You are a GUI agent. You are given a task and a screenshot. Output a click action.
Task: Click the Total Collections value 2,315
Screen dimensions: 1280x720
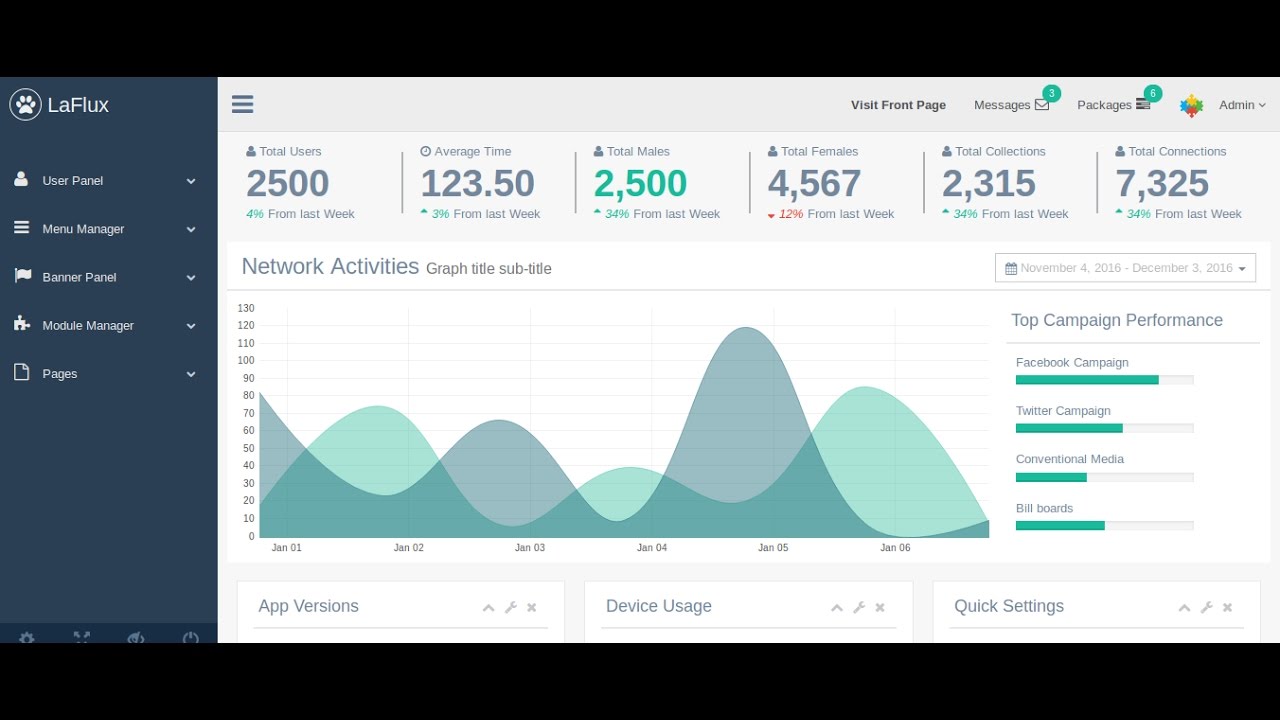(988, 184)
